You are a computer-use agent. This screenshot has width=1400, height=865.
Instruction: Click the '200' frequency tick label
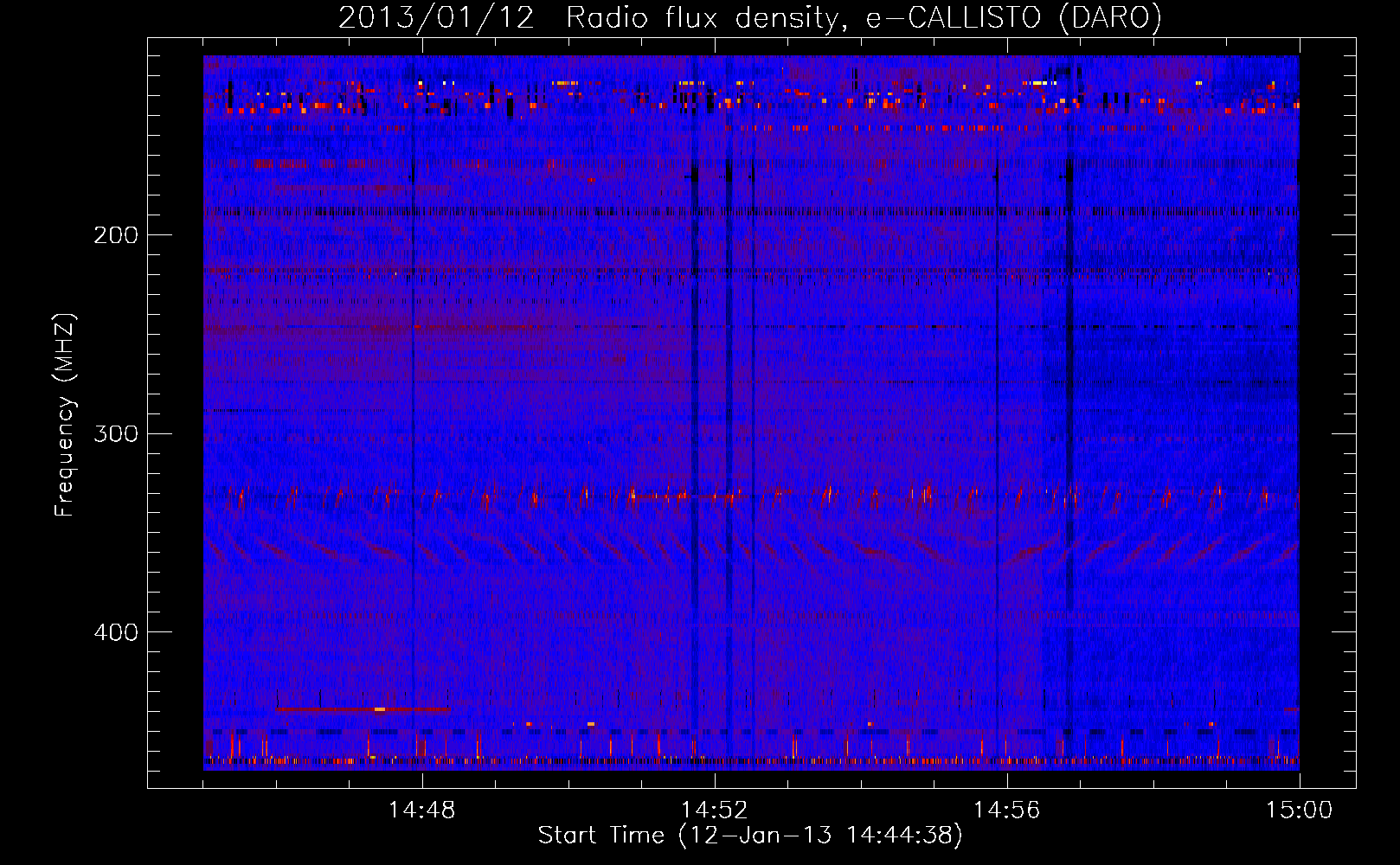pyautogui.click(x=115, y=235)
